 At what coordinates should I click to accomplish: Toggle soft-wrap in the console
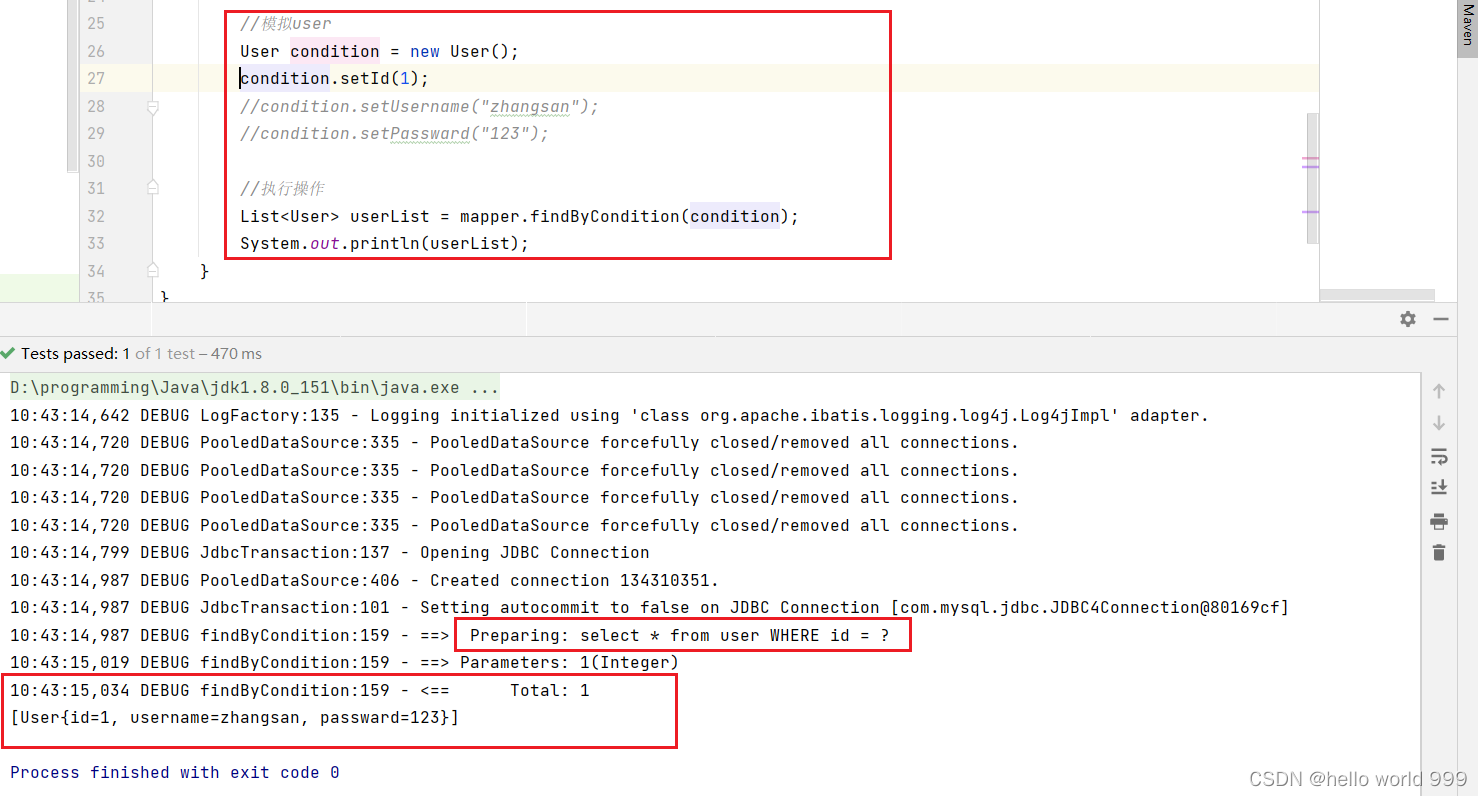[x=1439, y=456]
